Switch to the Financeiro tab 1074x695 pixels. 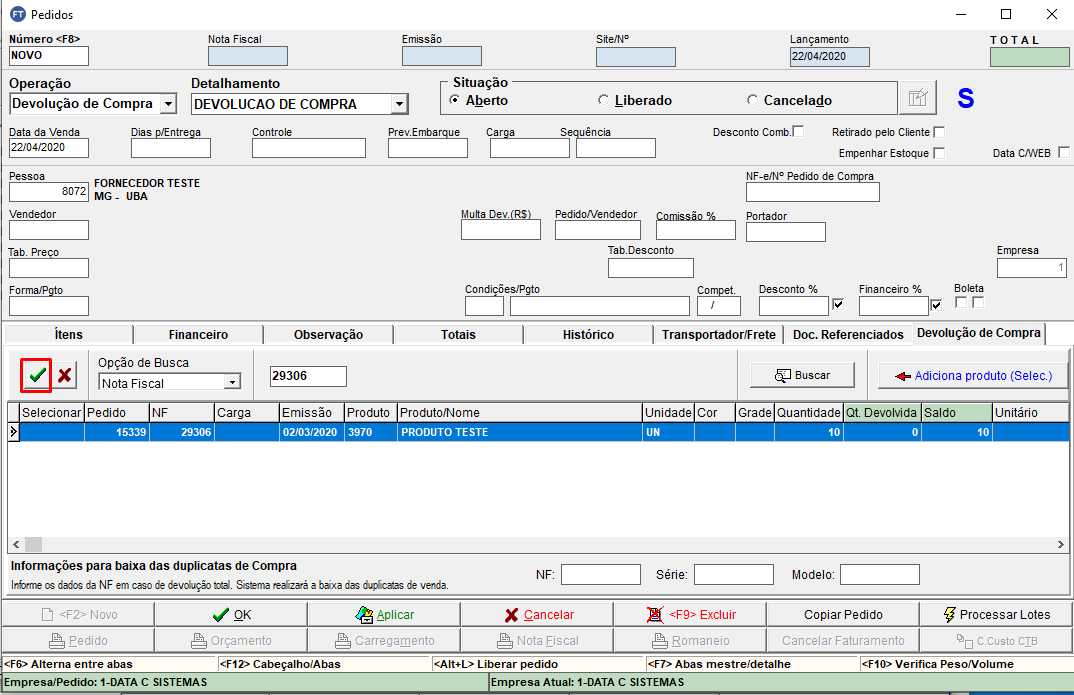pyautogui.click(x=198, y=334)
